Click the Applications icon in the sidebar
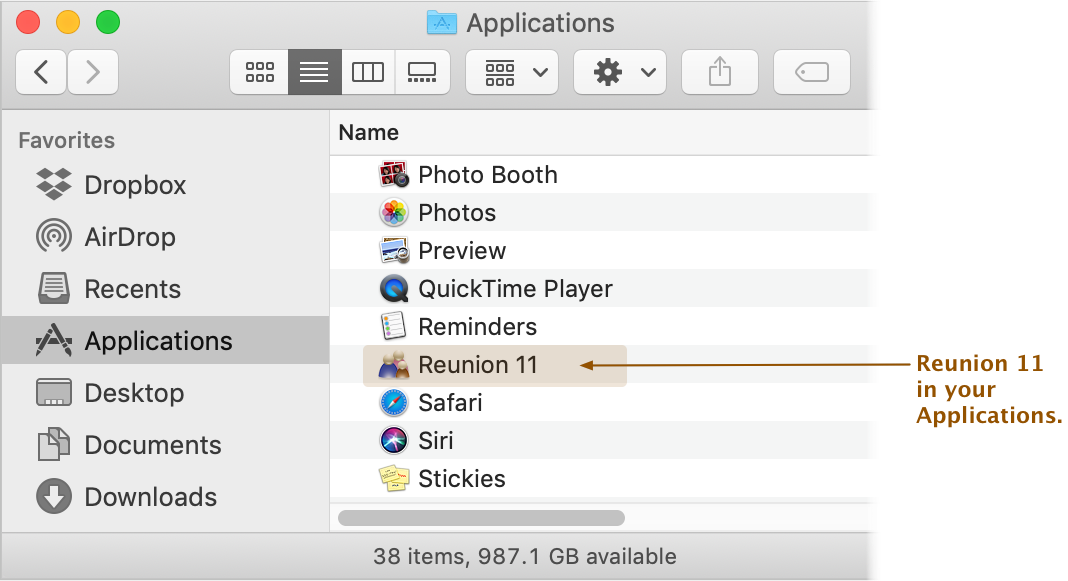The height and width of the screenshot is (581, 1068). point(54,340)
